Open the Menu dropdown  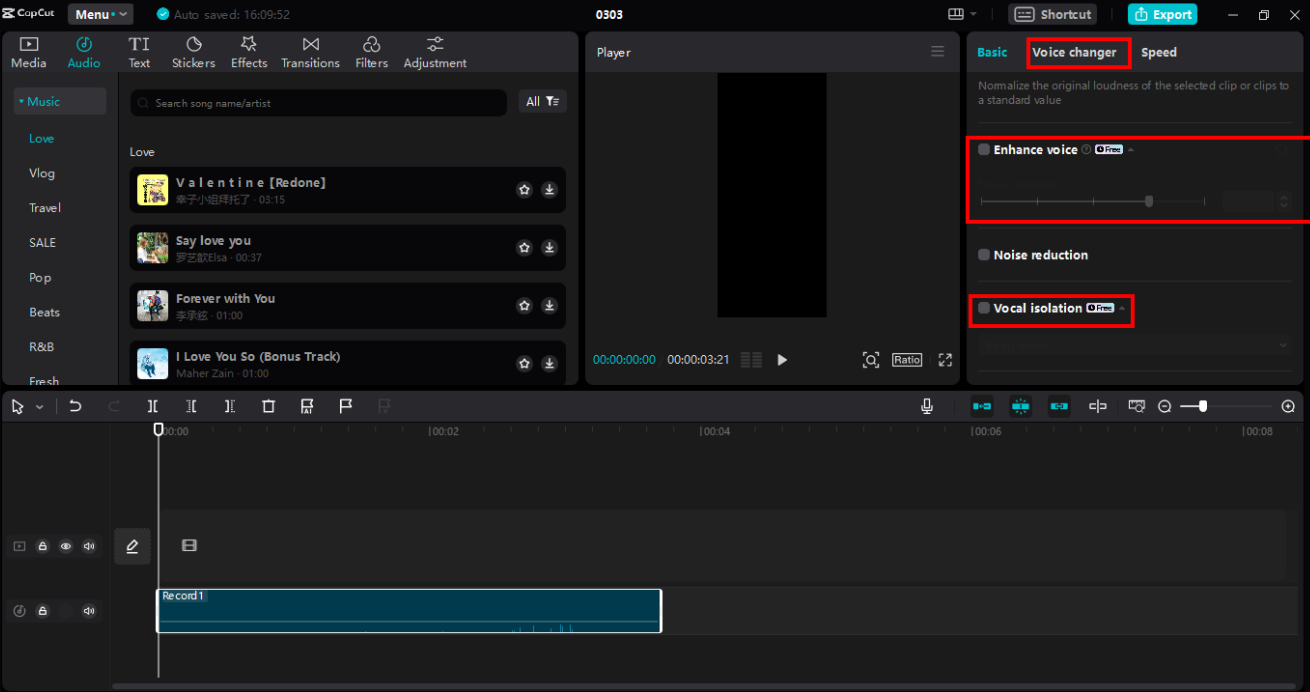100,14
